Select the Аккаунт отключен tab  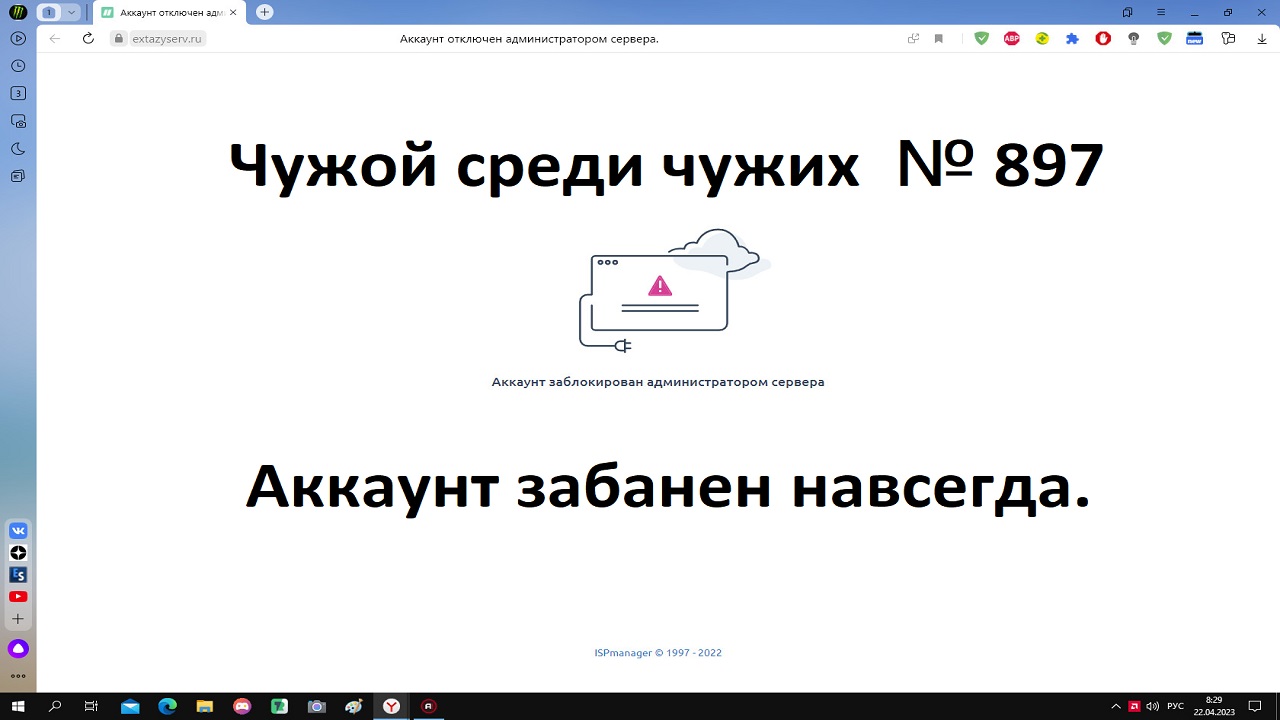[x=172, y=12]
